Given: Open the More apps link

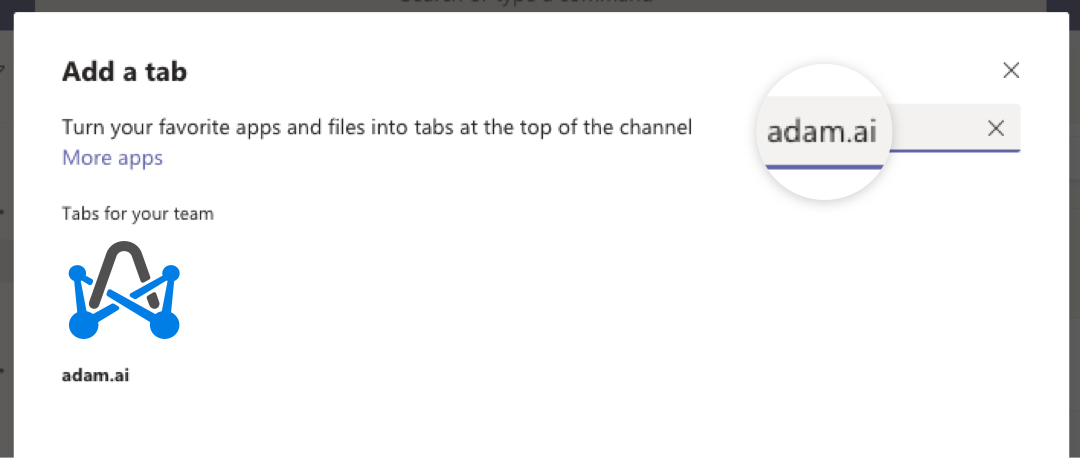Looking at the screenshot, I should (112, 158).
